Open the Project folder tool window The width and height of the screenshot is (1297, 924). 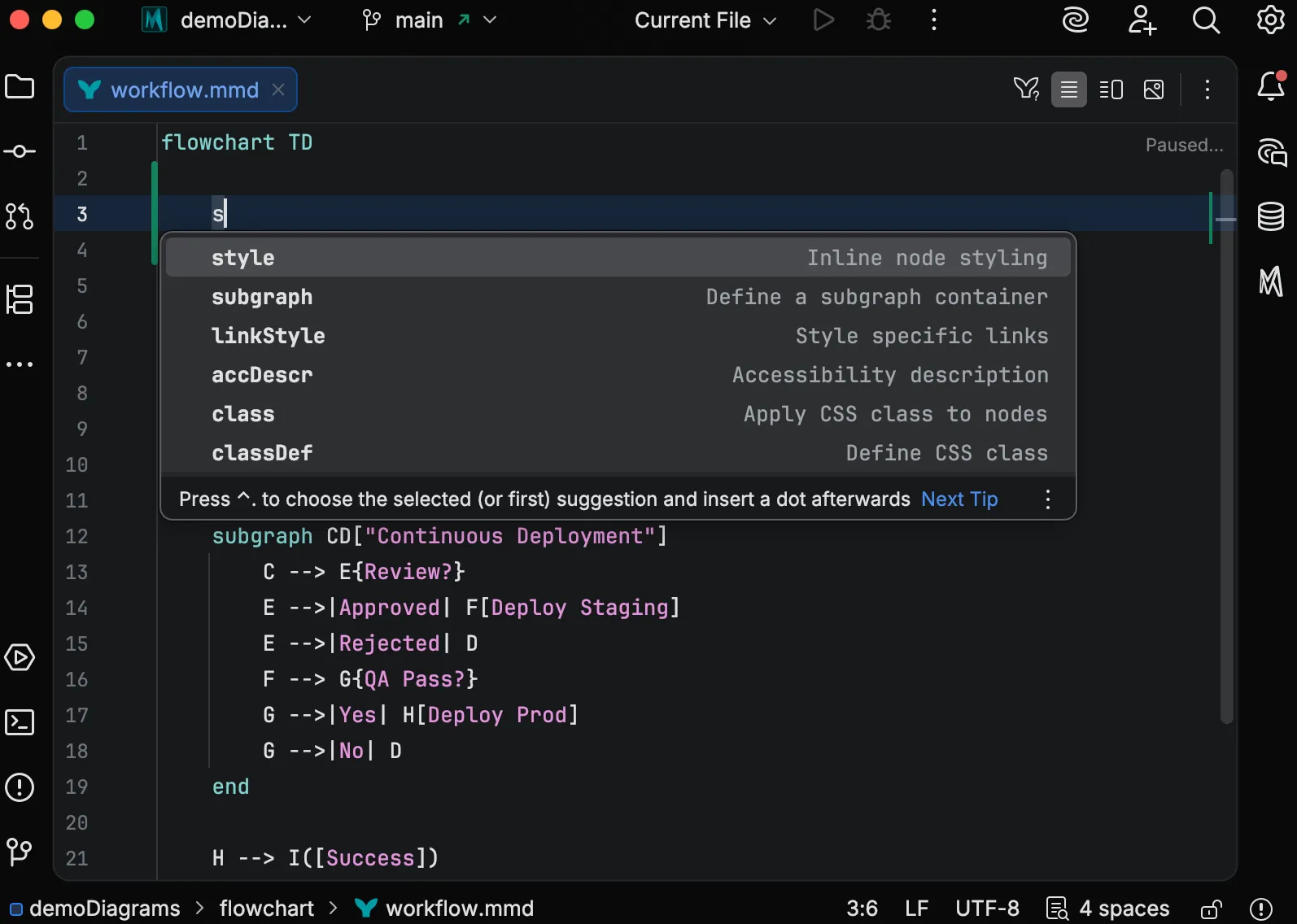20,87
